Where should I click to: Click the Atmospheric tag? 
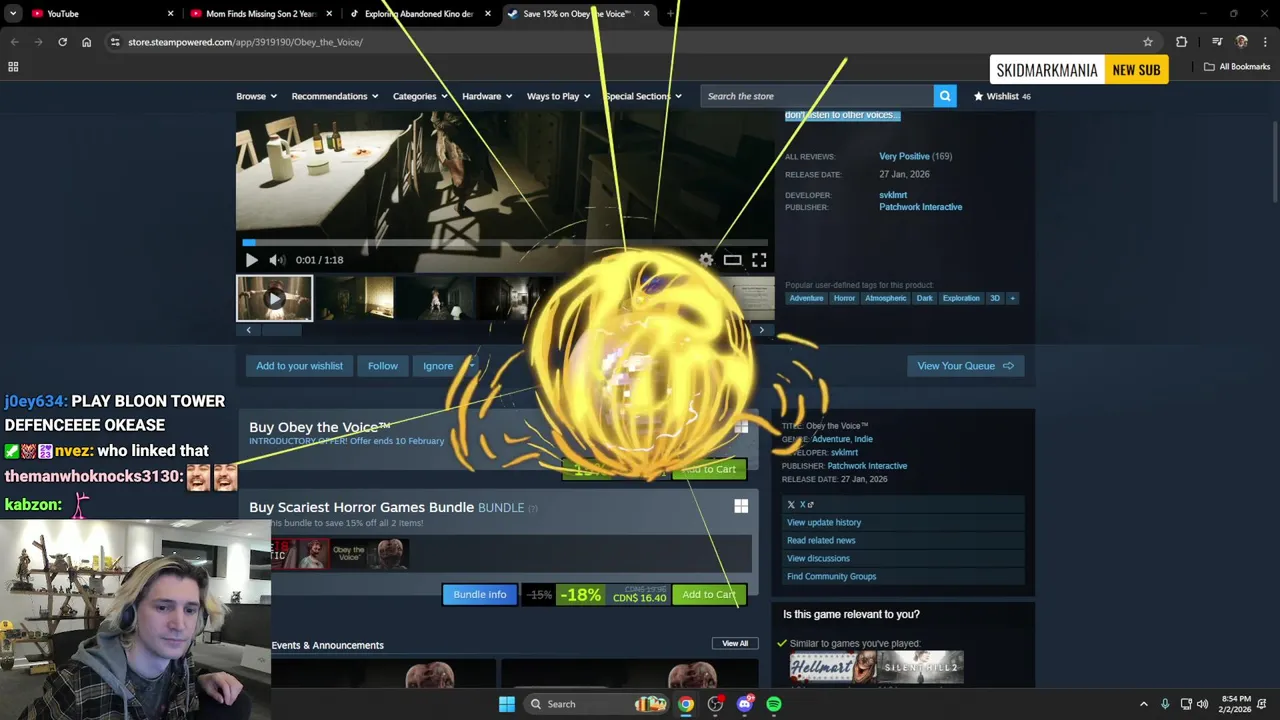pyautogui.click(x=885, y=298)
